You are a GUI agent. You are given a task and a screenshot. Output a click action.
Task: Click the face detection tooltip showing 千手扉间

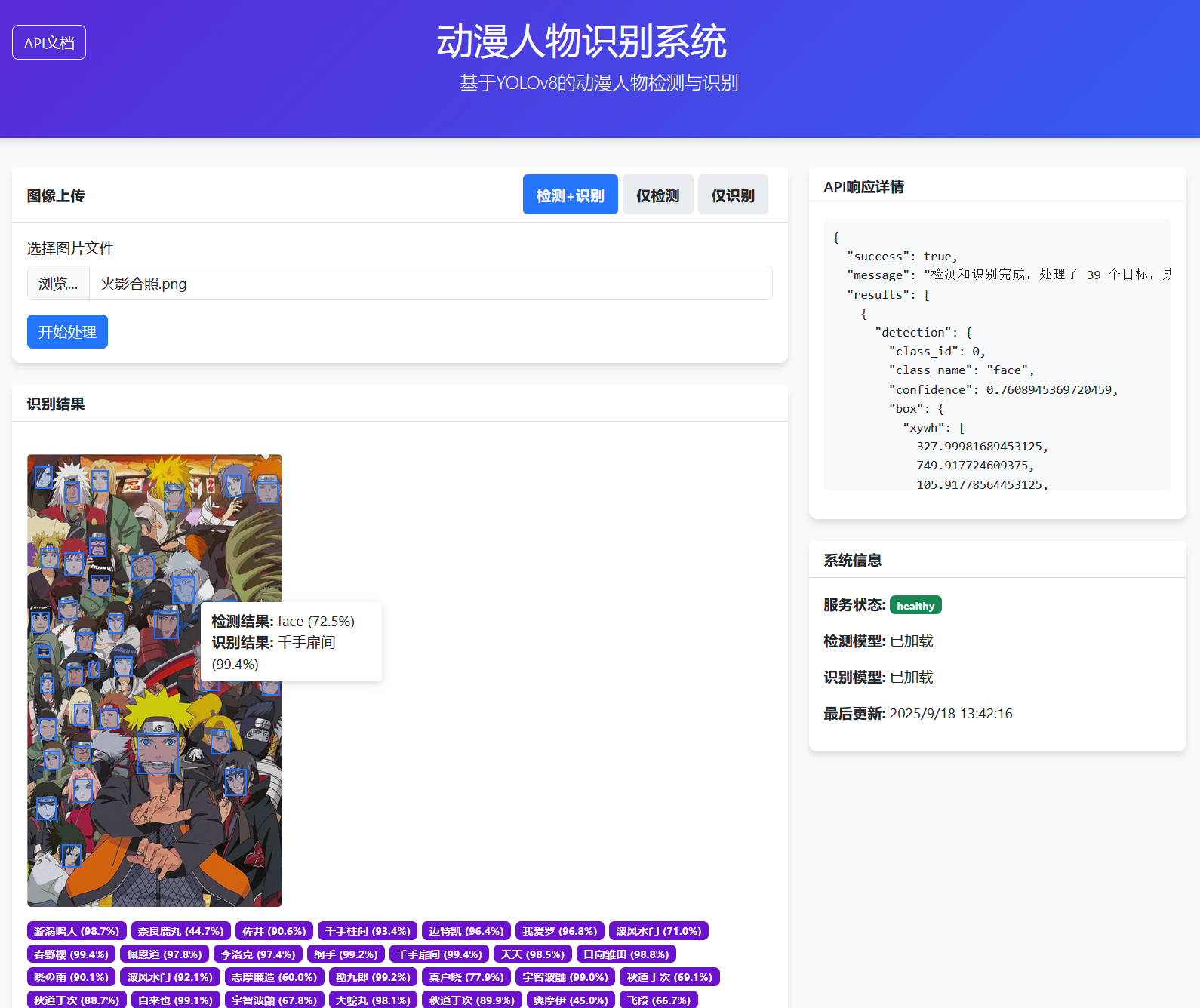click(291, 642)
